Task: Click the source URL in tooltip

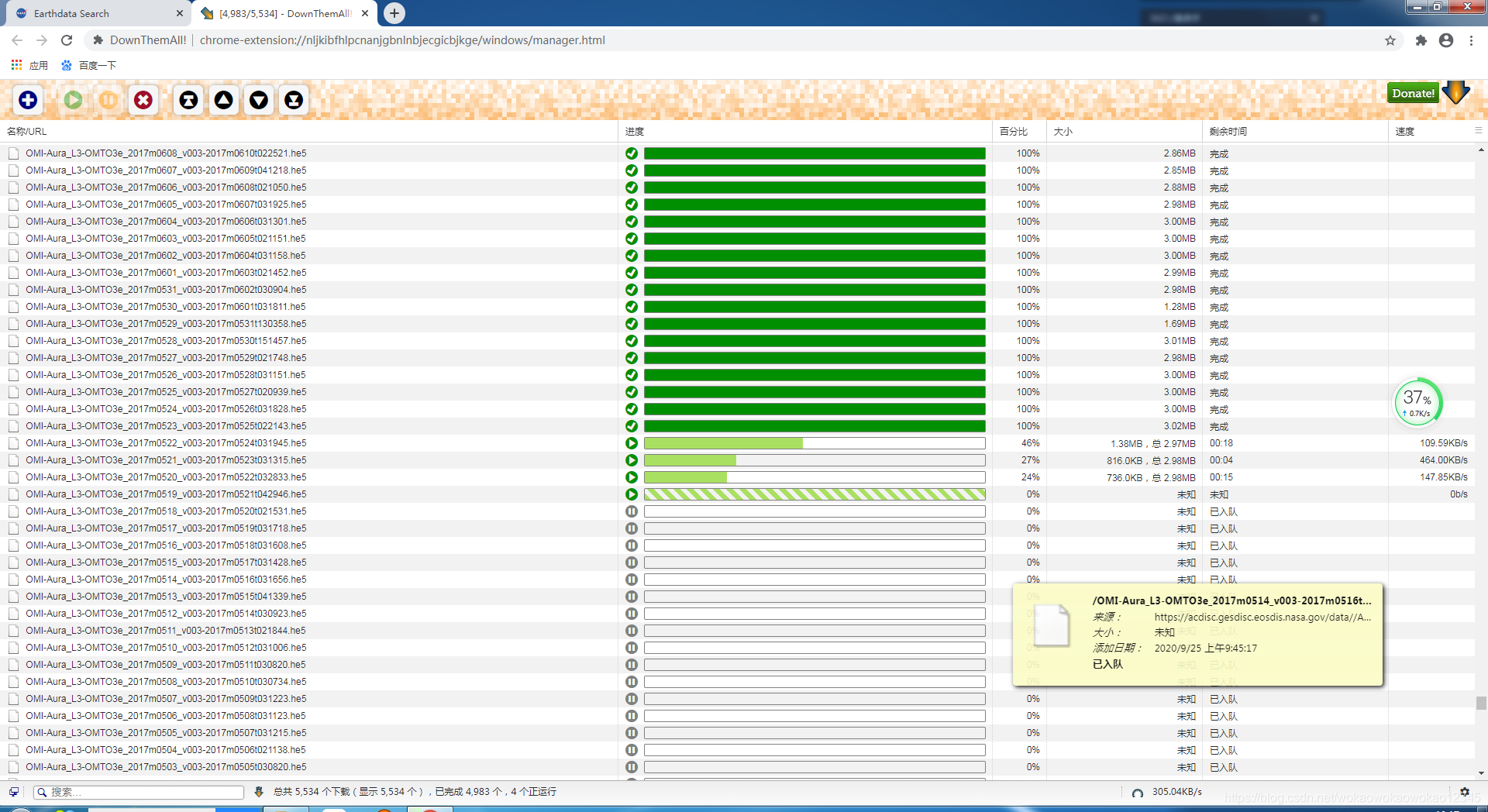Action: click(x=1262, y=618)
